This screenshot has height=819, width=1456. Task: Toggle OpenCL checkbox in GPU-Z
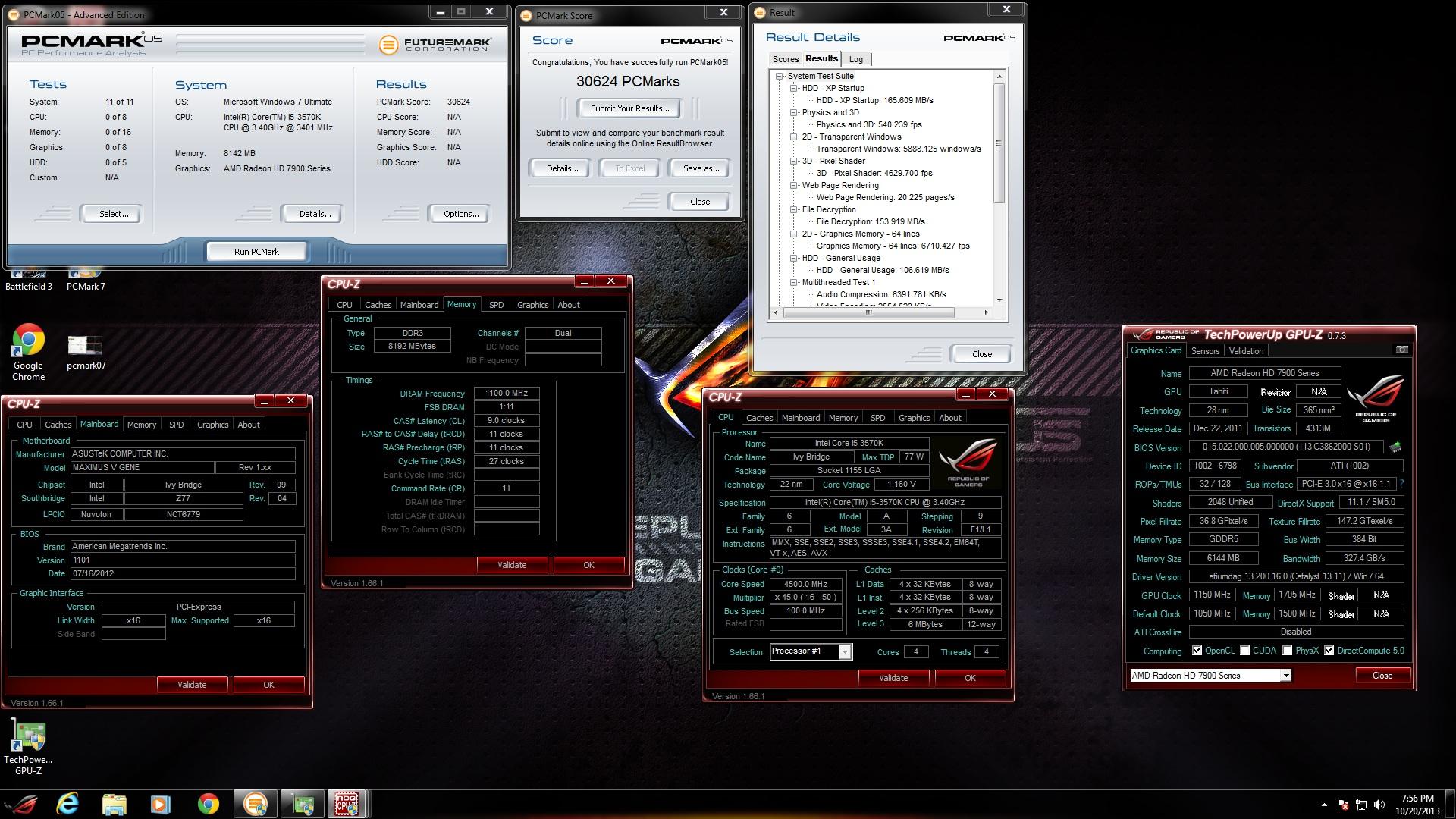(x=1197, y=651)
